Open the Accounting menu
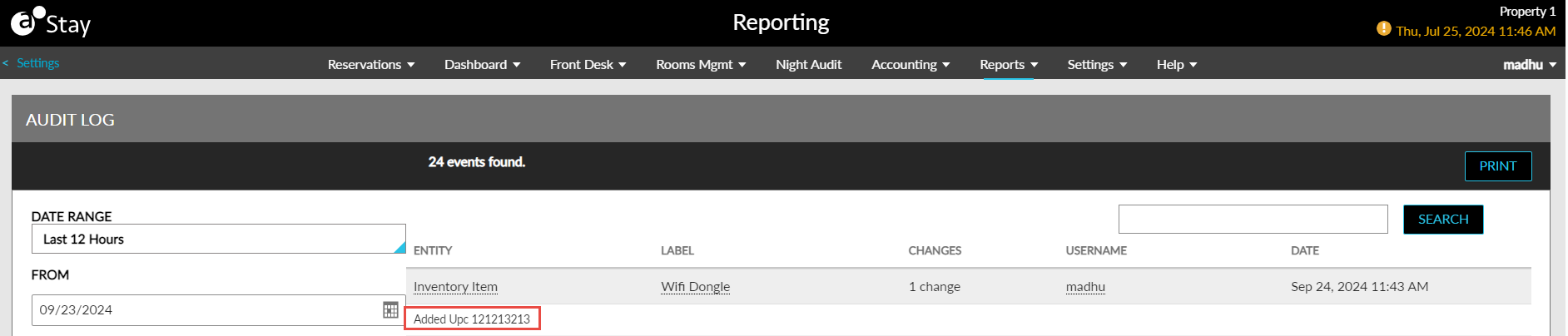The height and width of the screenshot is (336, 1568). click(x=911, y=64)
